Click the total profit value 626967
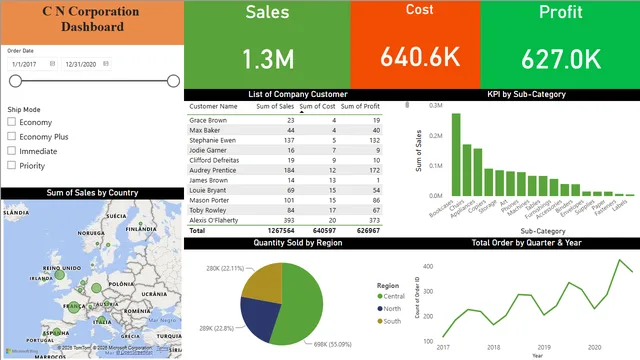The image size is (640, 360). [368, 231]
